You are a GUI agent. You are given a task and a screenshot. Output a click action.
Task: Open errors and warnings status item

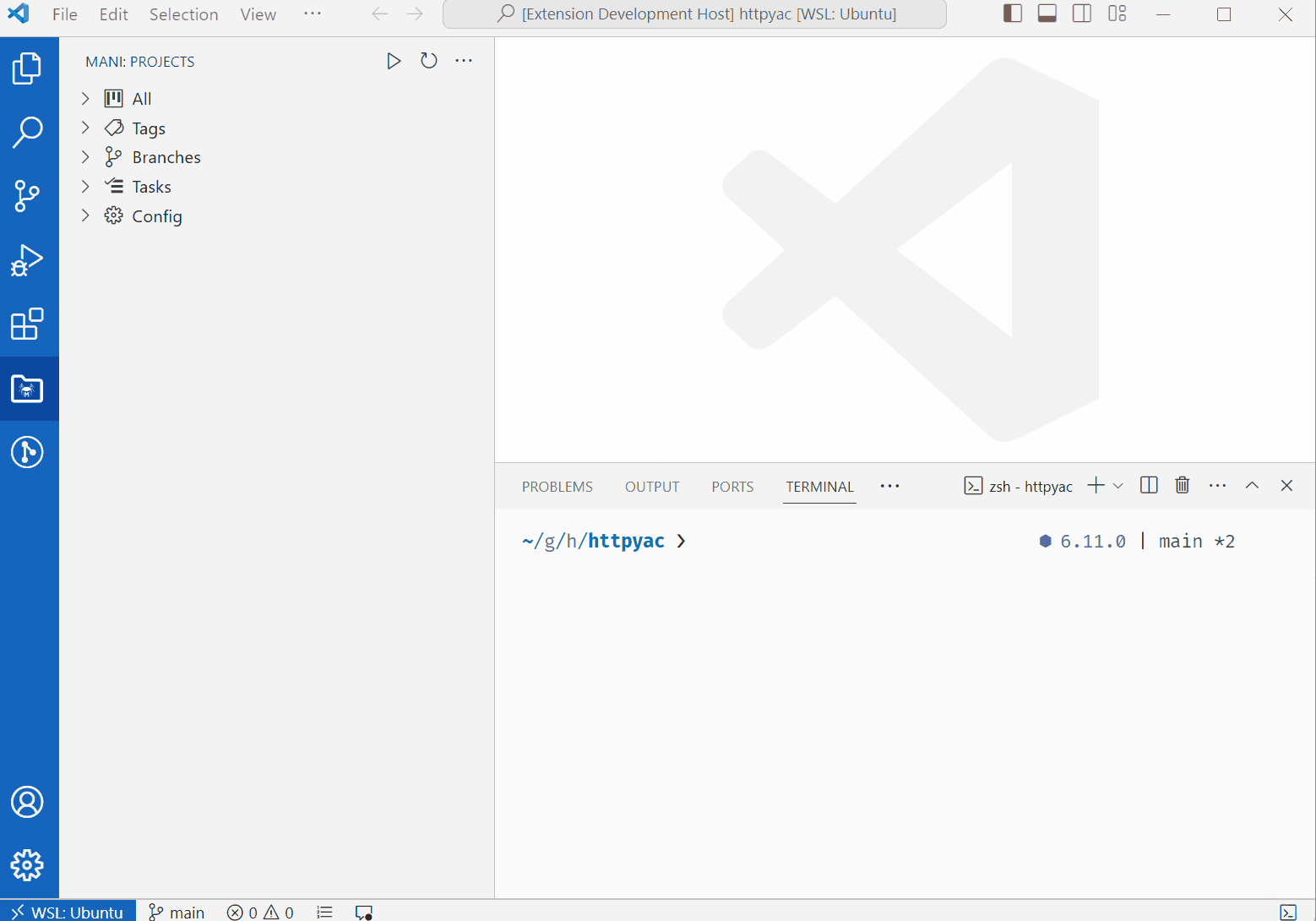point(260,912)
